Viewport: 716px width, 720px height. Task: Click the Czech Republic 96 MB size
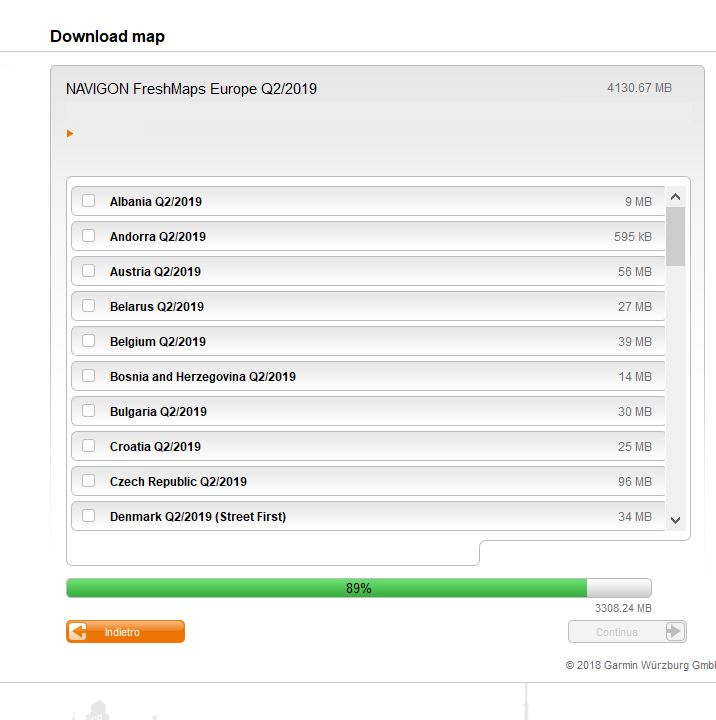[x=635, y=482]
